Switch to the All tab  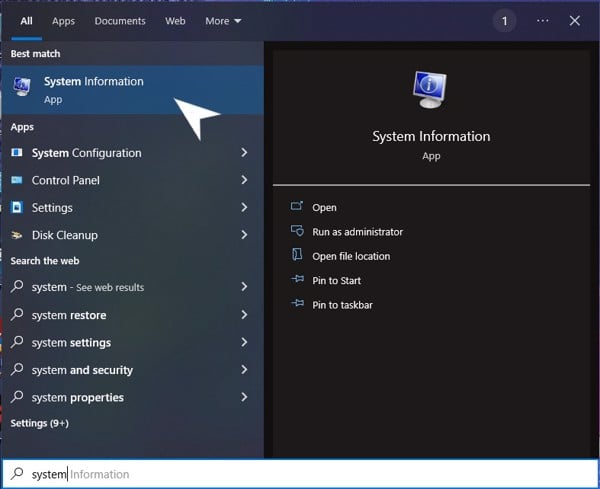click(26, 21)
